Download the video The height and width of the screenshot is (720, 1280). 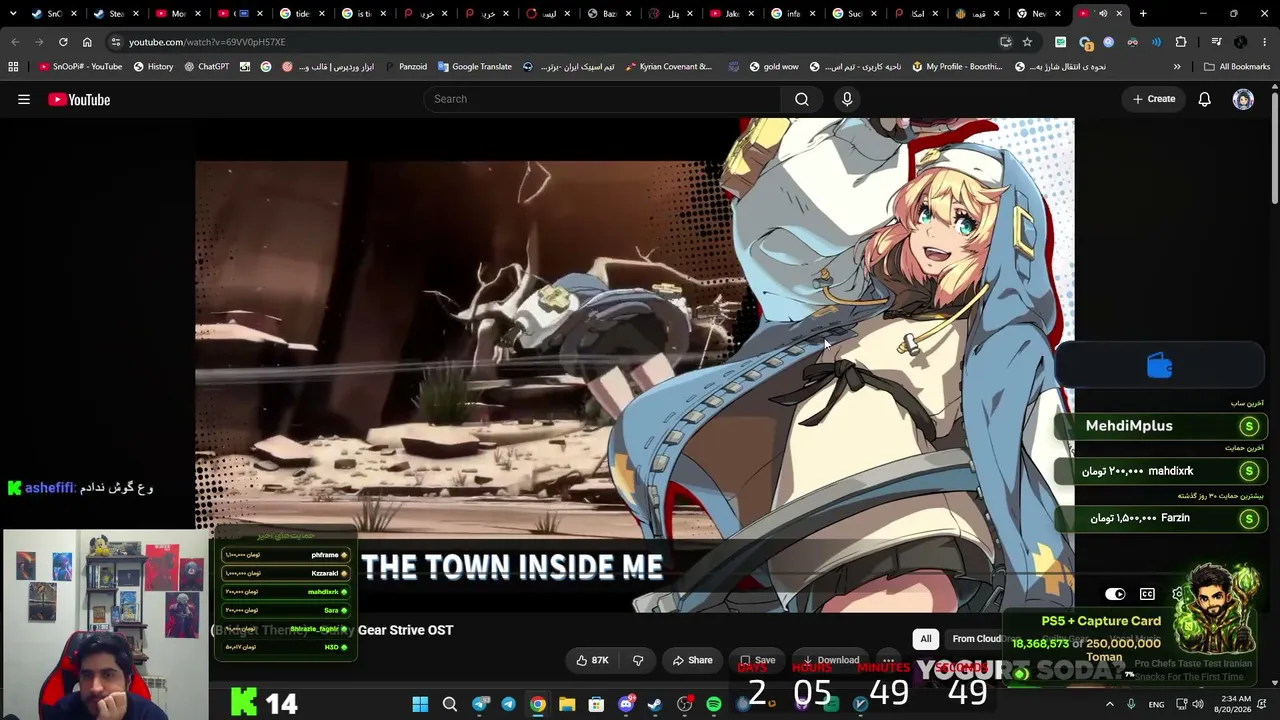(x=830, y=660)
